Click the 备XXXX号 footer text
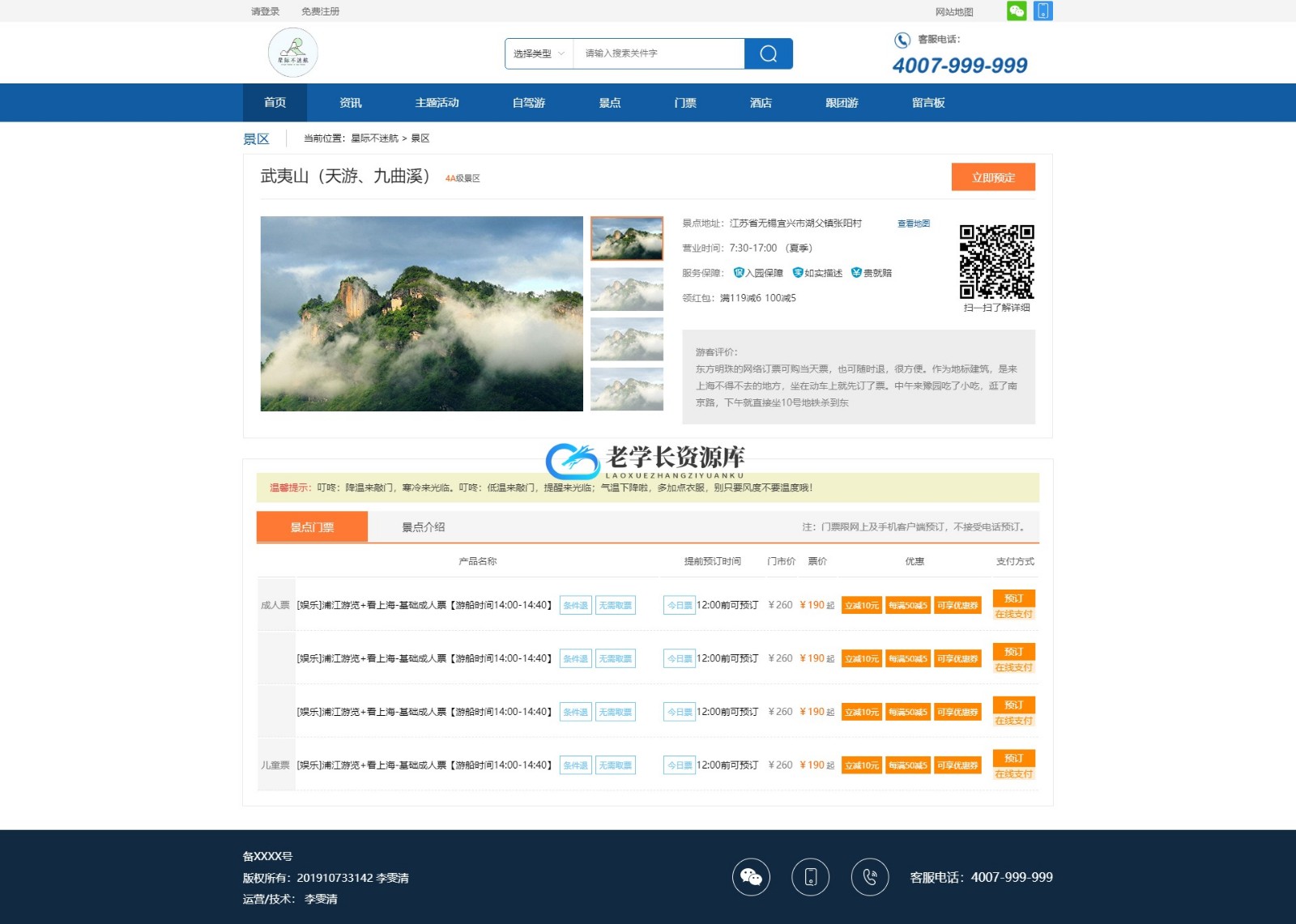The width and height of the screenshot is (1296, 924). 268,856
